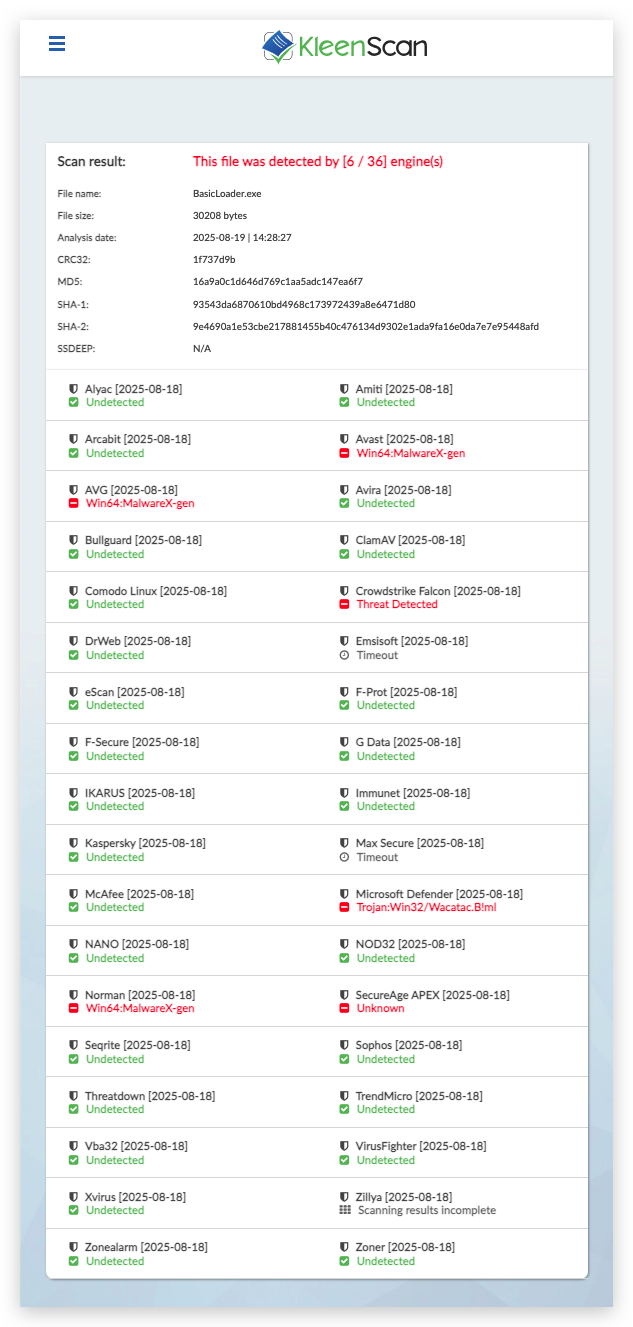The width and height of the screenshot is (633, 1327).
Task: Select the SHA-2 hash value
Action: (x=366, y=326)
